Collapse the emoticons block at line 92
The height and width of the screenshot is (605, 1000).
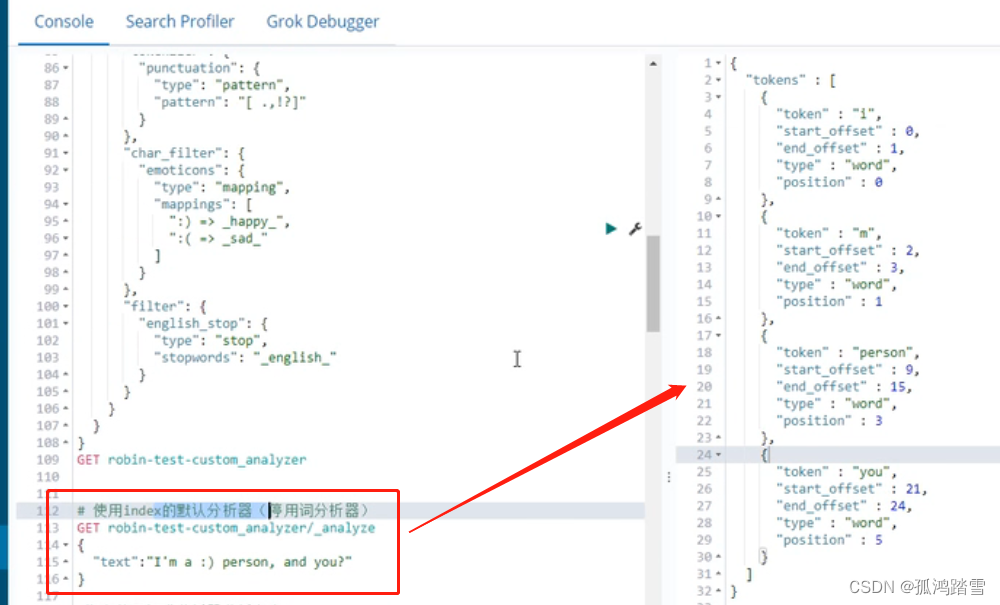[66, 171]
